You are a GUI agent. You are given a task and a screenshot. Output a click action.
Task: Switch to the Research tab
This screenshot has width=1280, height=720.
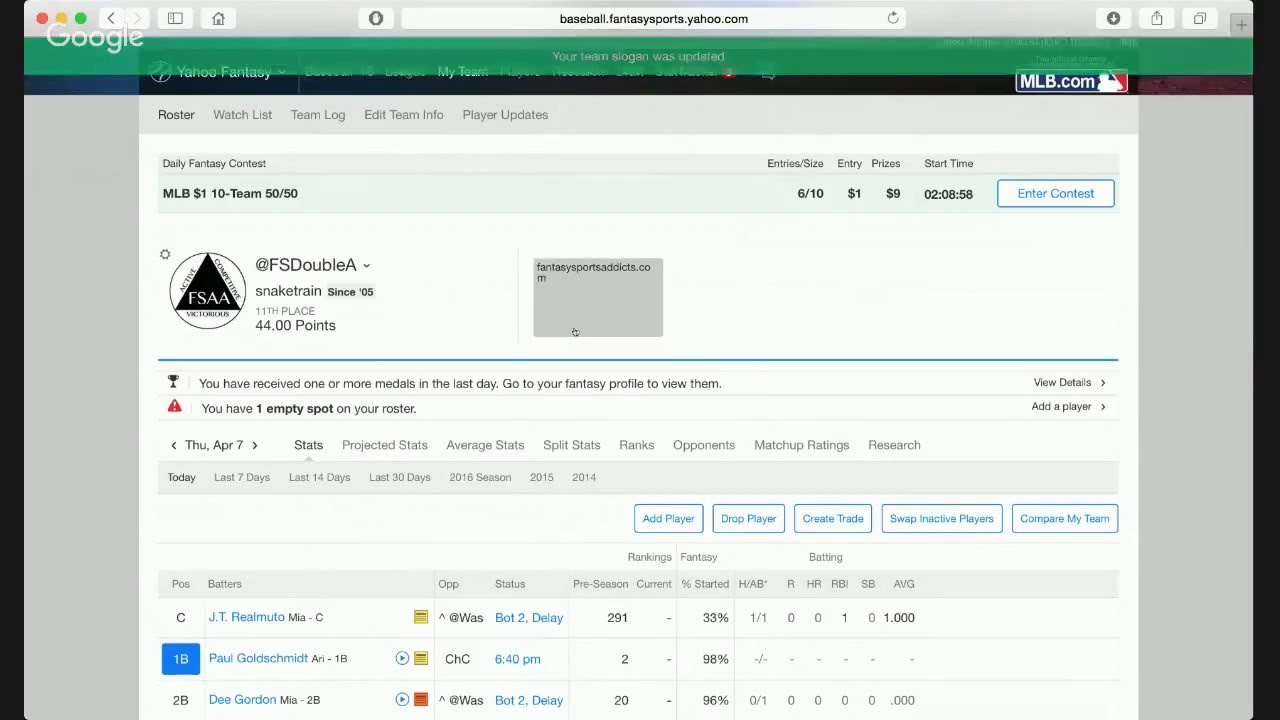tap(894, 445)
